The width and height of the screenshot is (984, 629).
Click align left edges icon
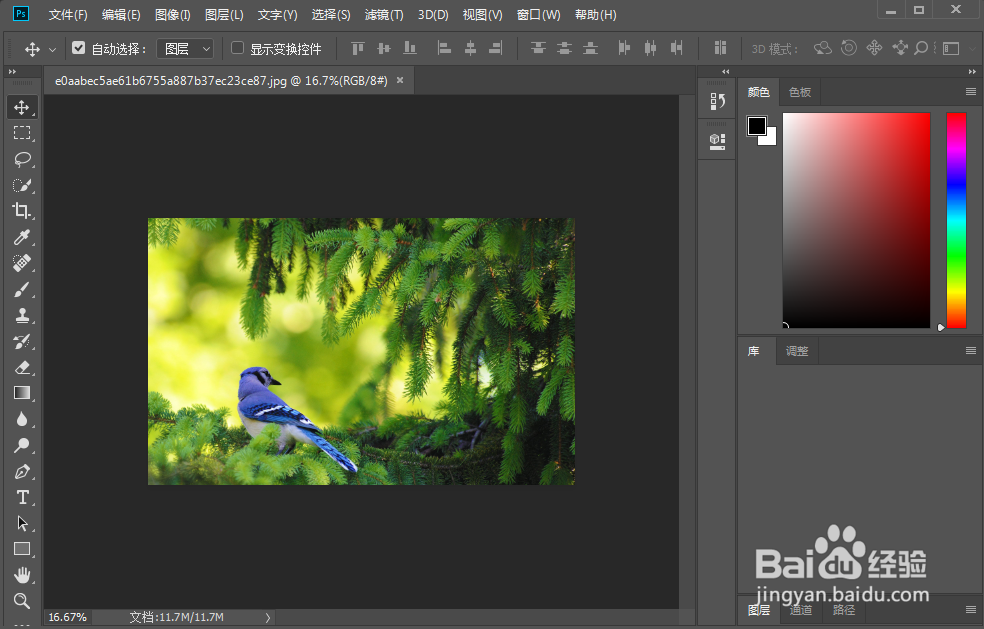click(444, 48)
